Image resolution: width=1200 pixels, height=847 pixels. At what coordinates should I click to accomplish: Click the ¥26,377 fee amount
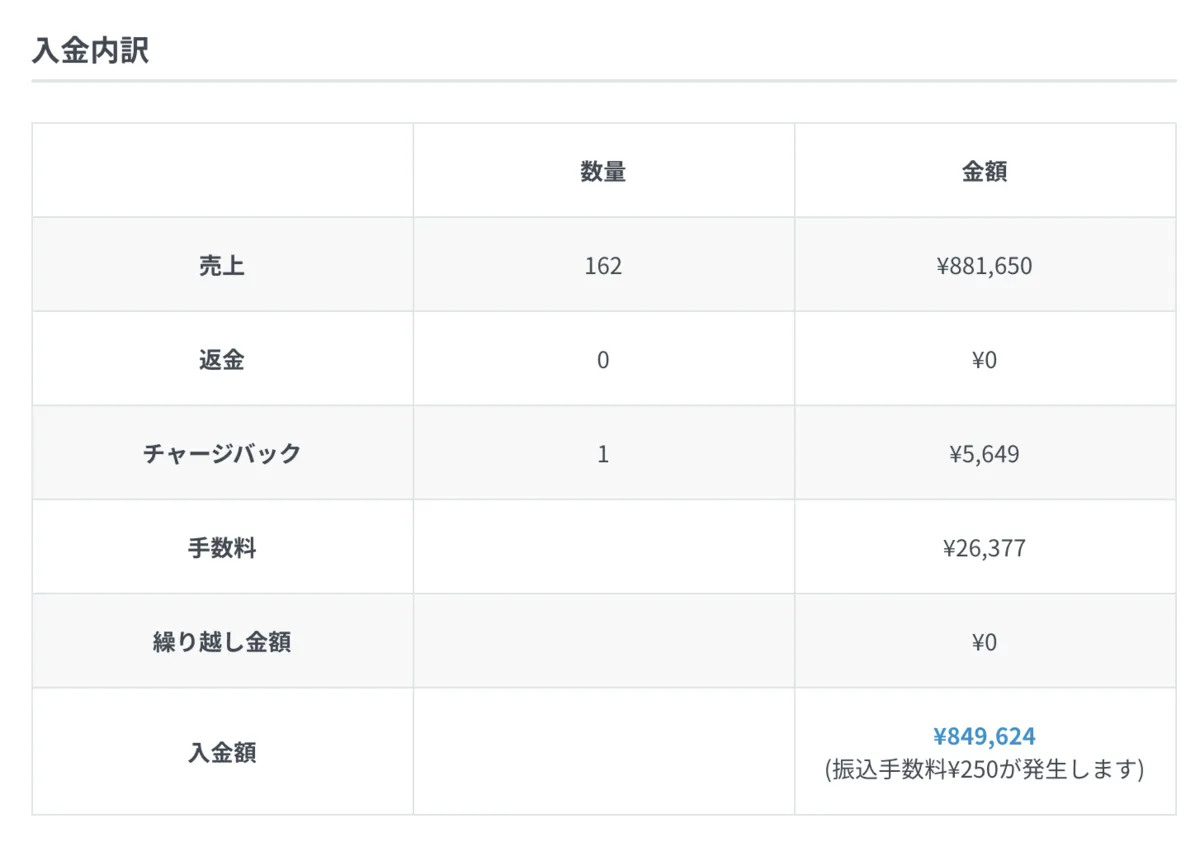coord(985,548)
